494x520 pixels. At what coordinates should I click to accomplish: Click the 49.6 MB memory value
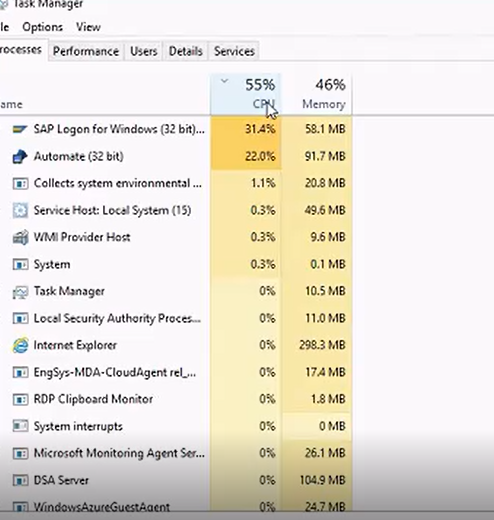(325, 210)
